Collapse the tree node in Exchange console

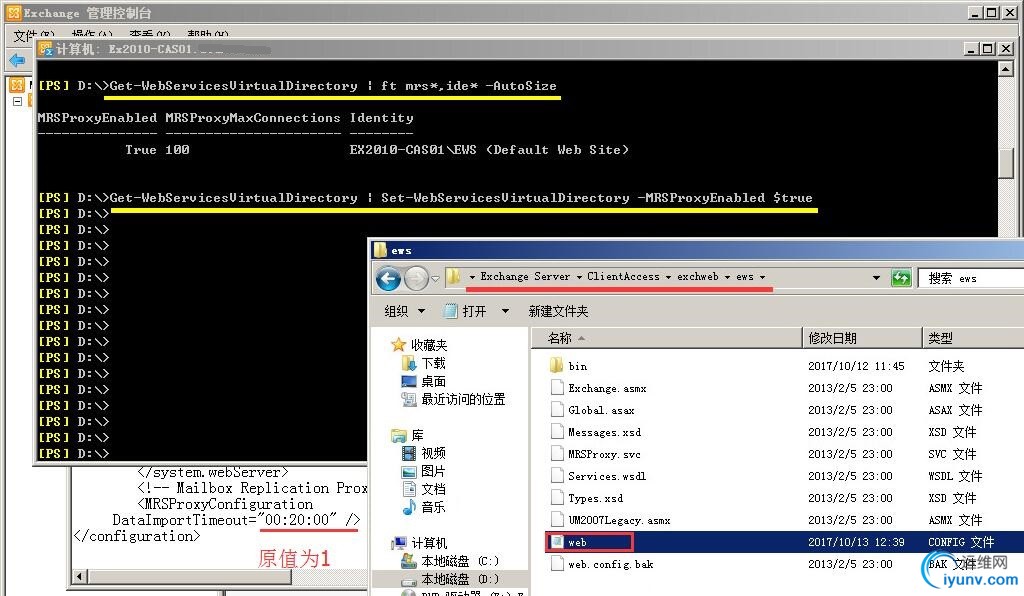(18, 102)
